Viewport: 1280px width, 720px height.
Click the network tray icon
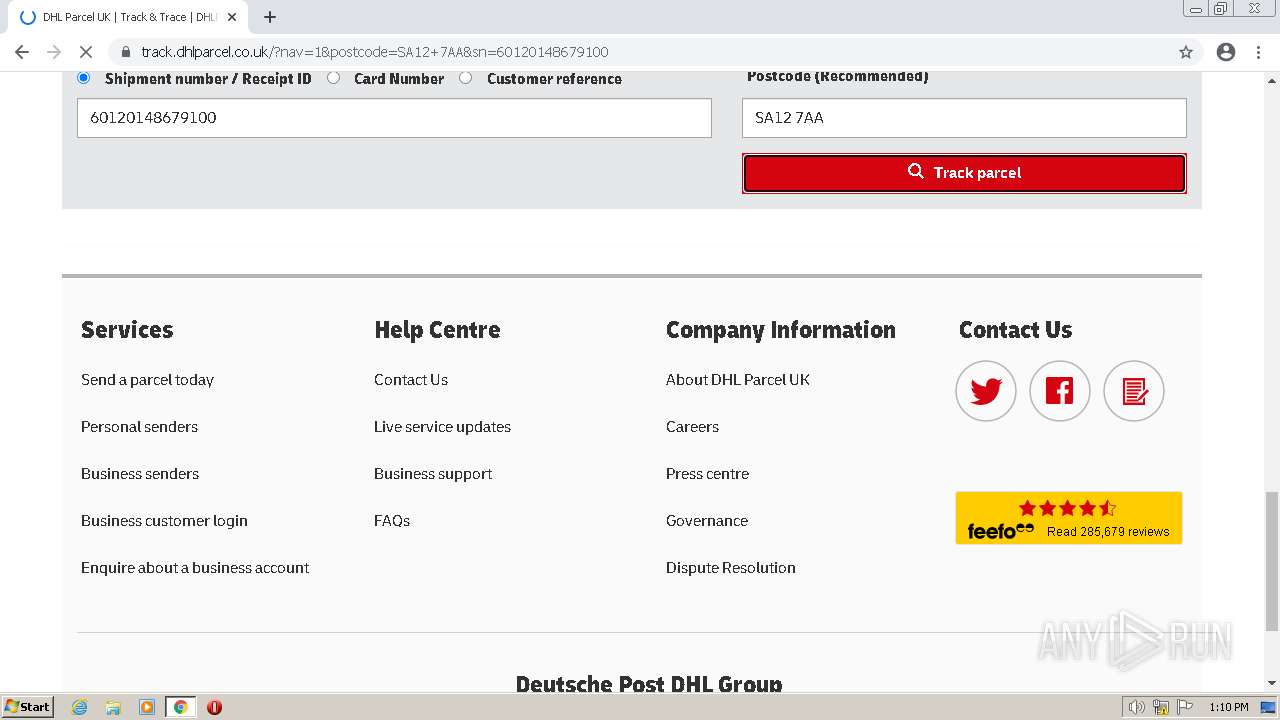(1161, 707)
